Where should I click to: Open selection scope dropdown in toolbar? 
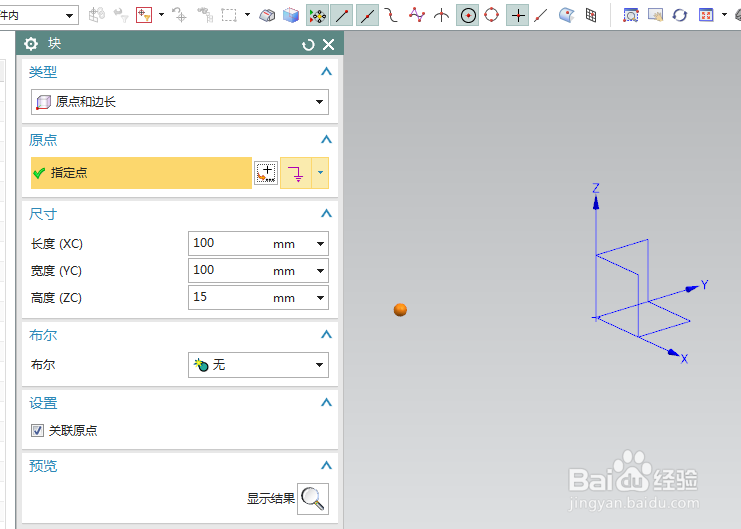tap(69, 16)
